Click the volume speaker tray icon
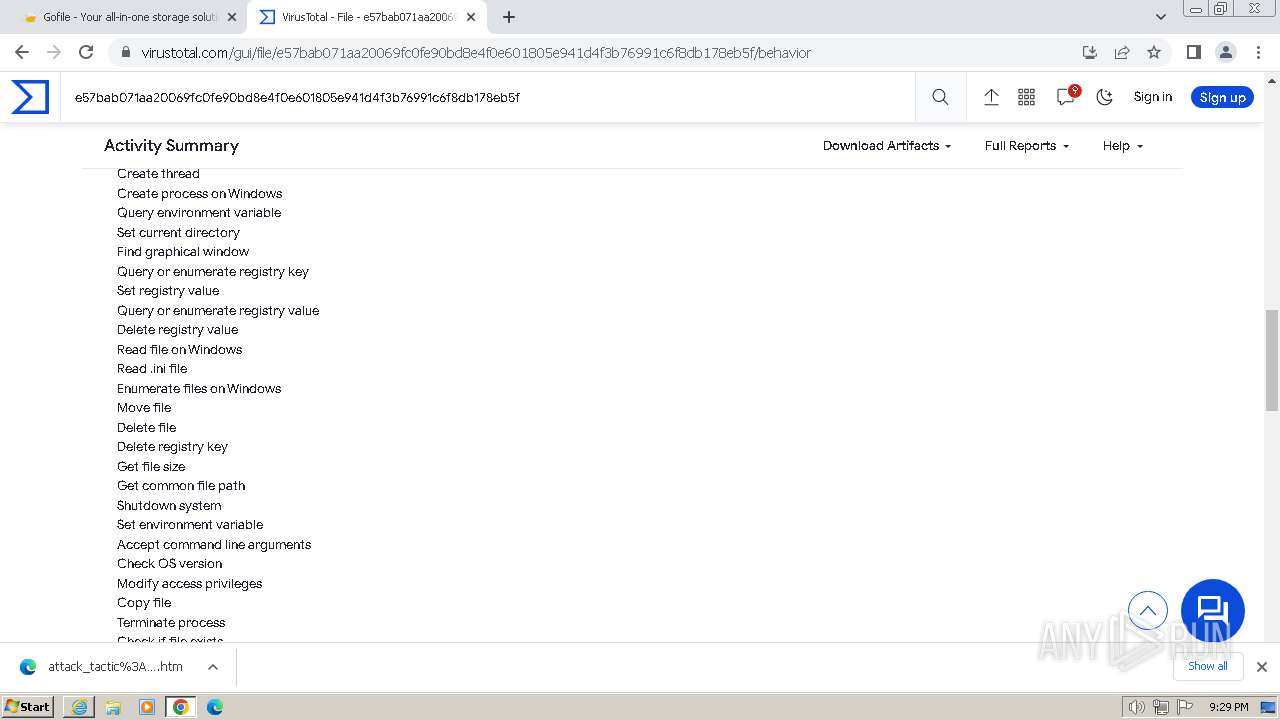Viewport: 1280px width, 720px height. coord(1136,707)
